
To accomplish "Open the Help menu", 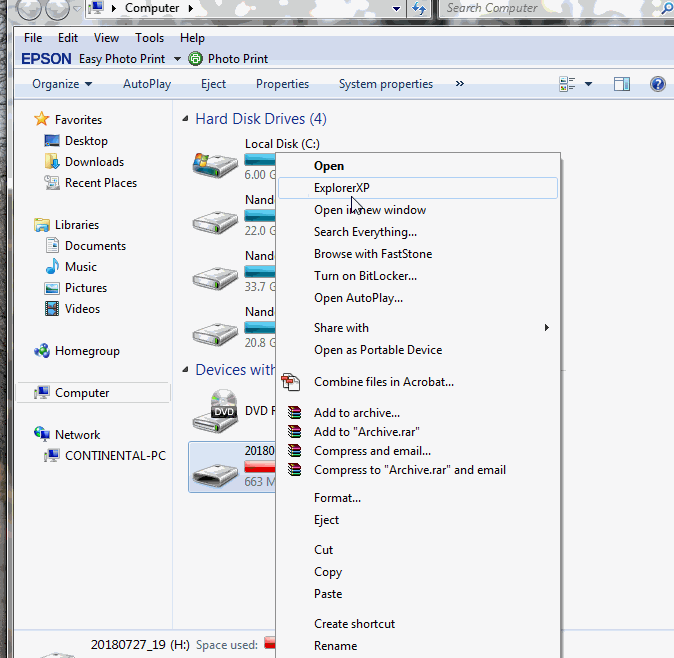I will (x=192, y=38).
